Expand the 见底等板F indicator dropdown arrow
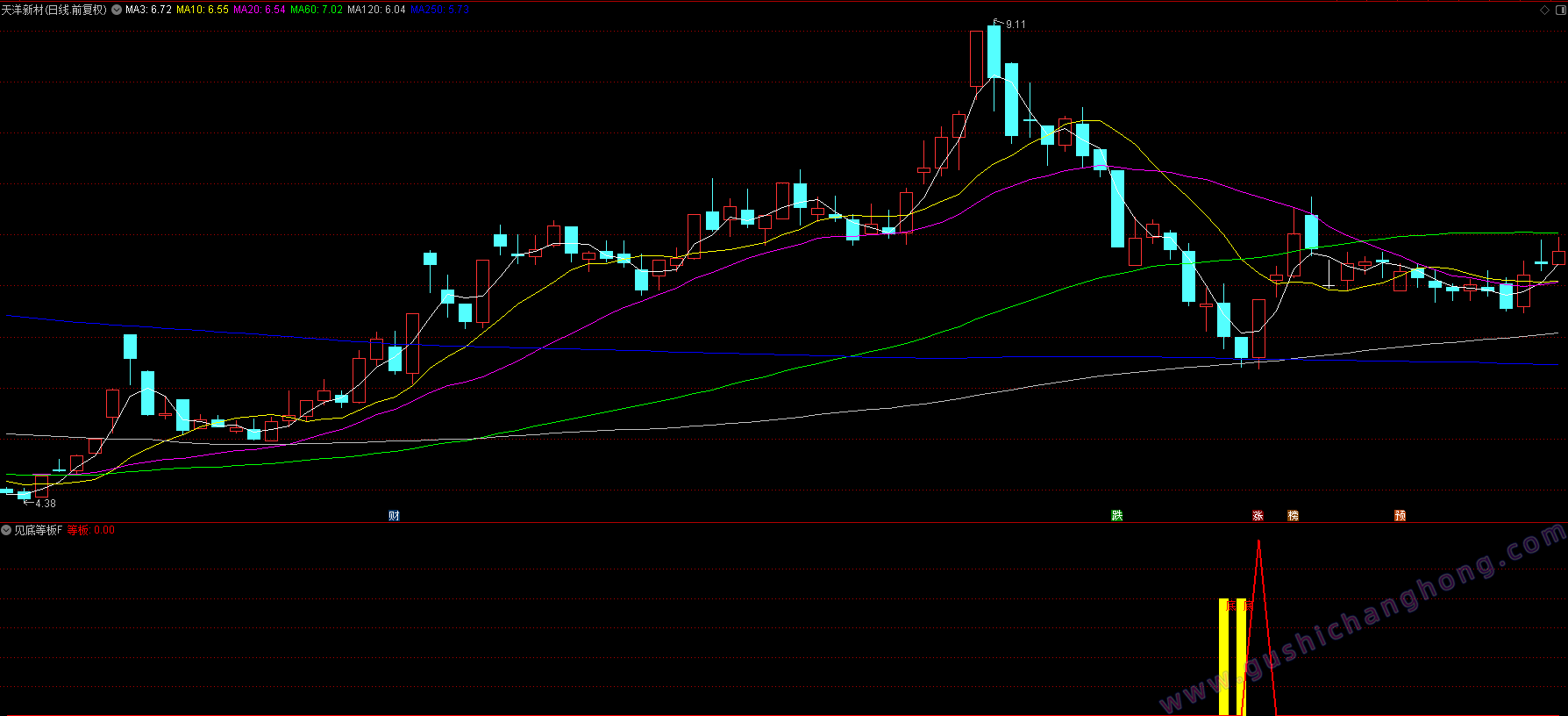This screenshot has width=1568, height=716. pos(6,530)
